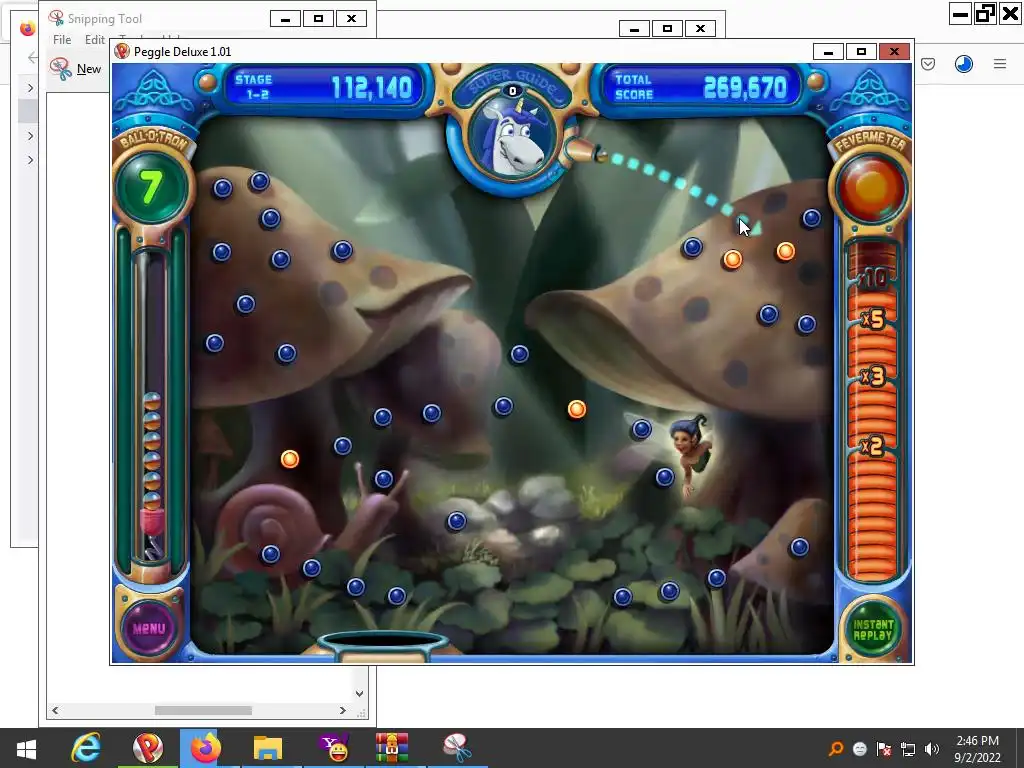Switch to Firefox in the taskbar
Screen dimensions: 1024x768
[x=205, y=748]
